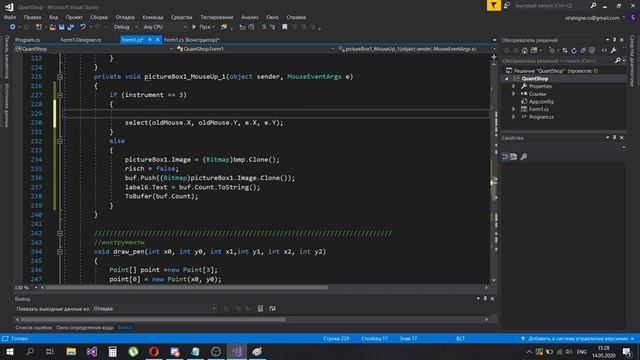
Task: Click the Save icon in the toolbar
Action: pos(62,27)
